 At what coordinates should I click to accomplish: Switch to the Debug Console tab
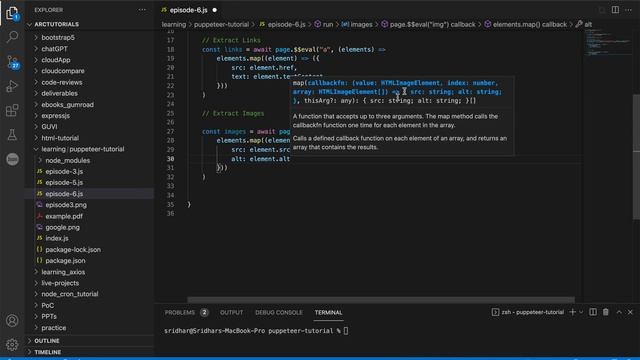click(x=279, y=313)
